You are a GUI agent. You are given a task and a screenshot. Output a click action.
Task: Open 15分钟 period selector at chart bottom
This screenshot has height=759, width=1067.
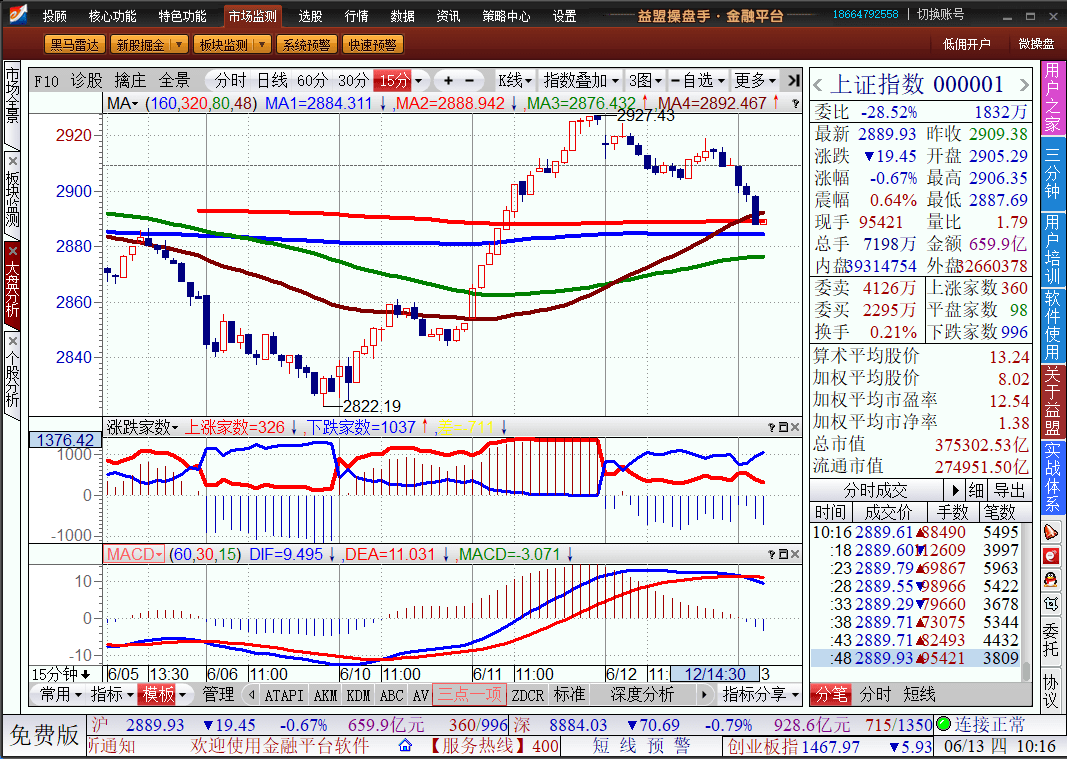pos(61,675)
